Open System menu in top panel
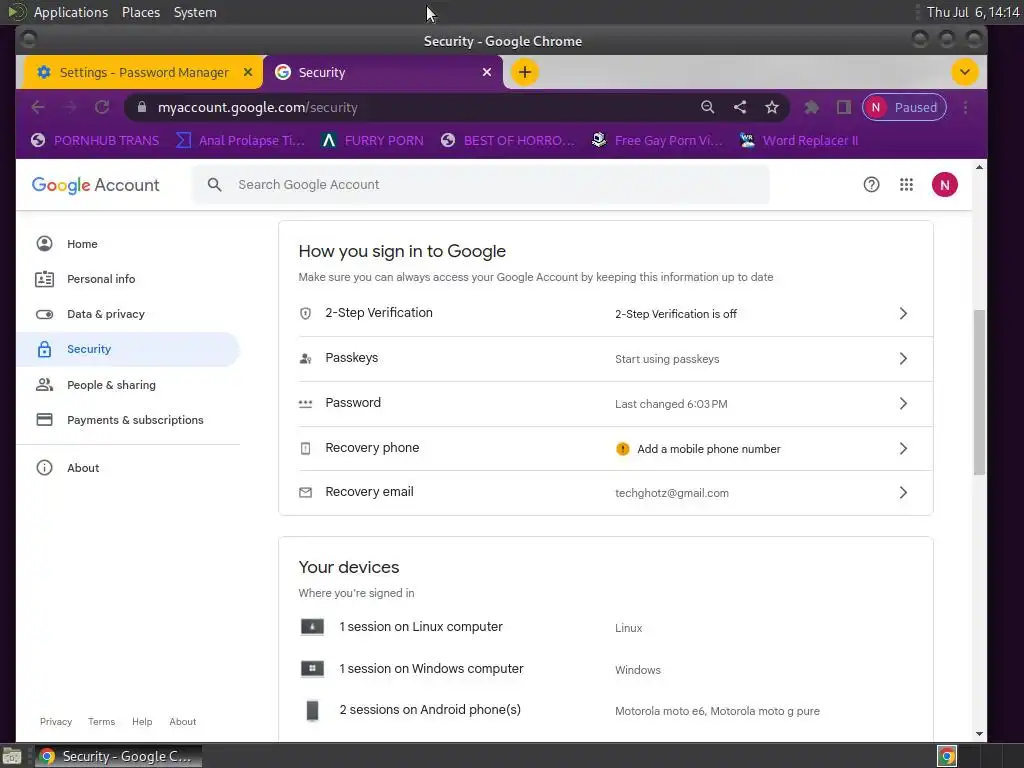1024x768 pixels. [x=195, y=12]
